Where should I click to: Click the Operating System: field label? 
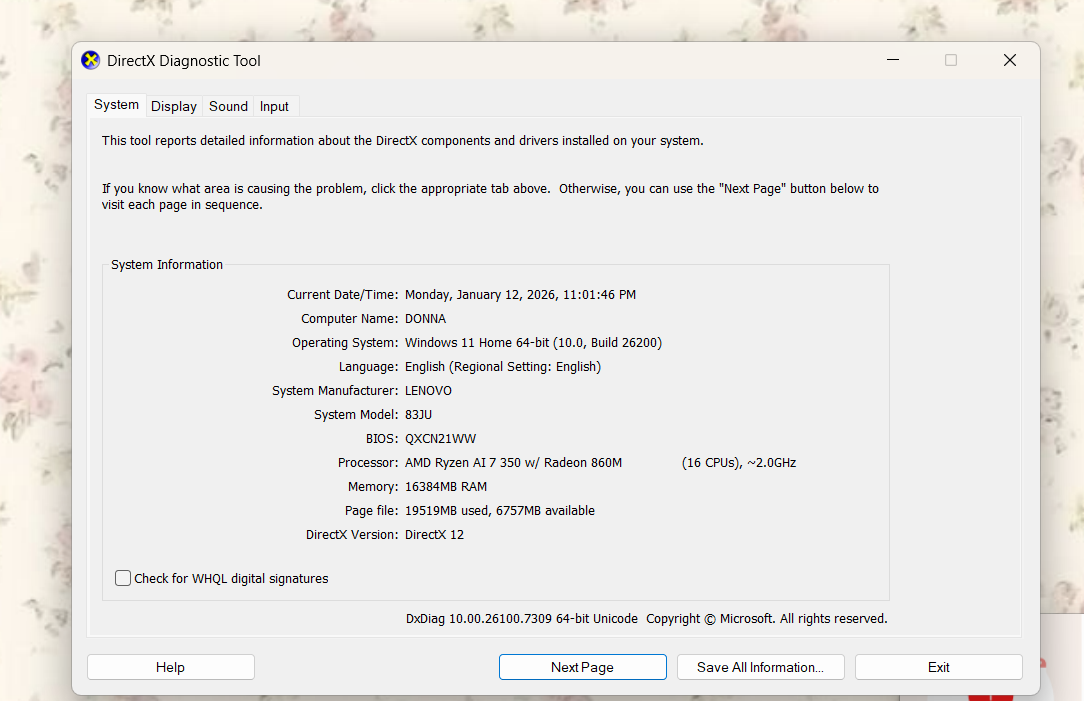tap(345, 343)
